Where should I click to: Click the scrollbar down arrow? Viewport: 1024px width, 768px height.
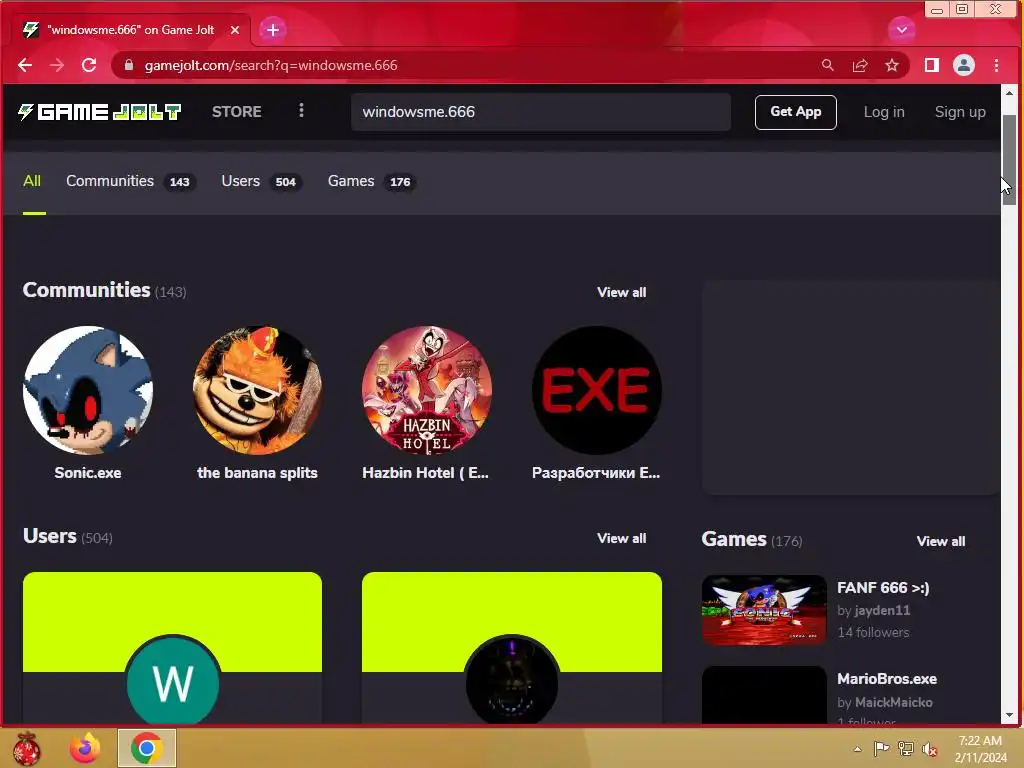1009,715
